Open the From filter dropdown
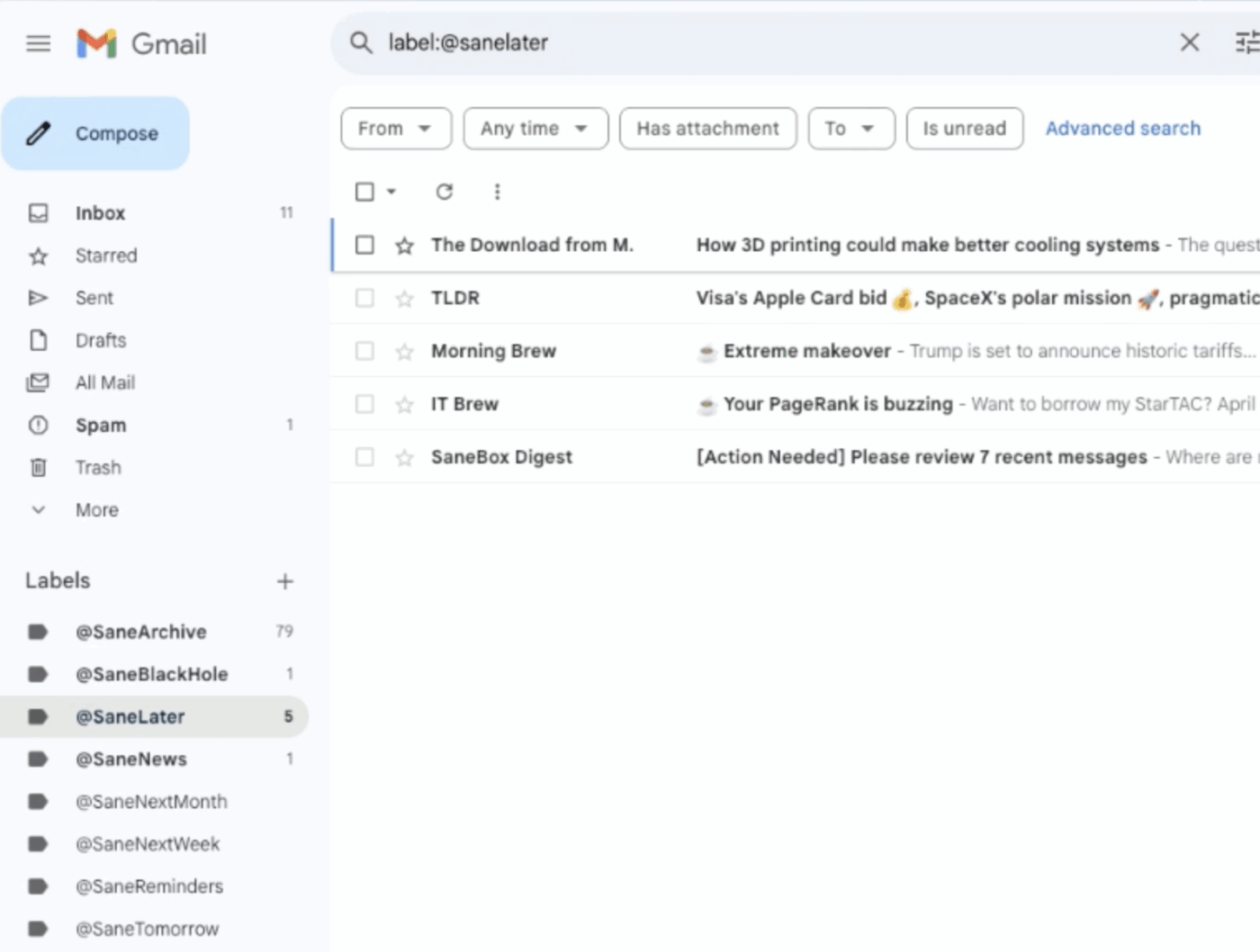Screen dimensions: 1260x952 point(394,129)
